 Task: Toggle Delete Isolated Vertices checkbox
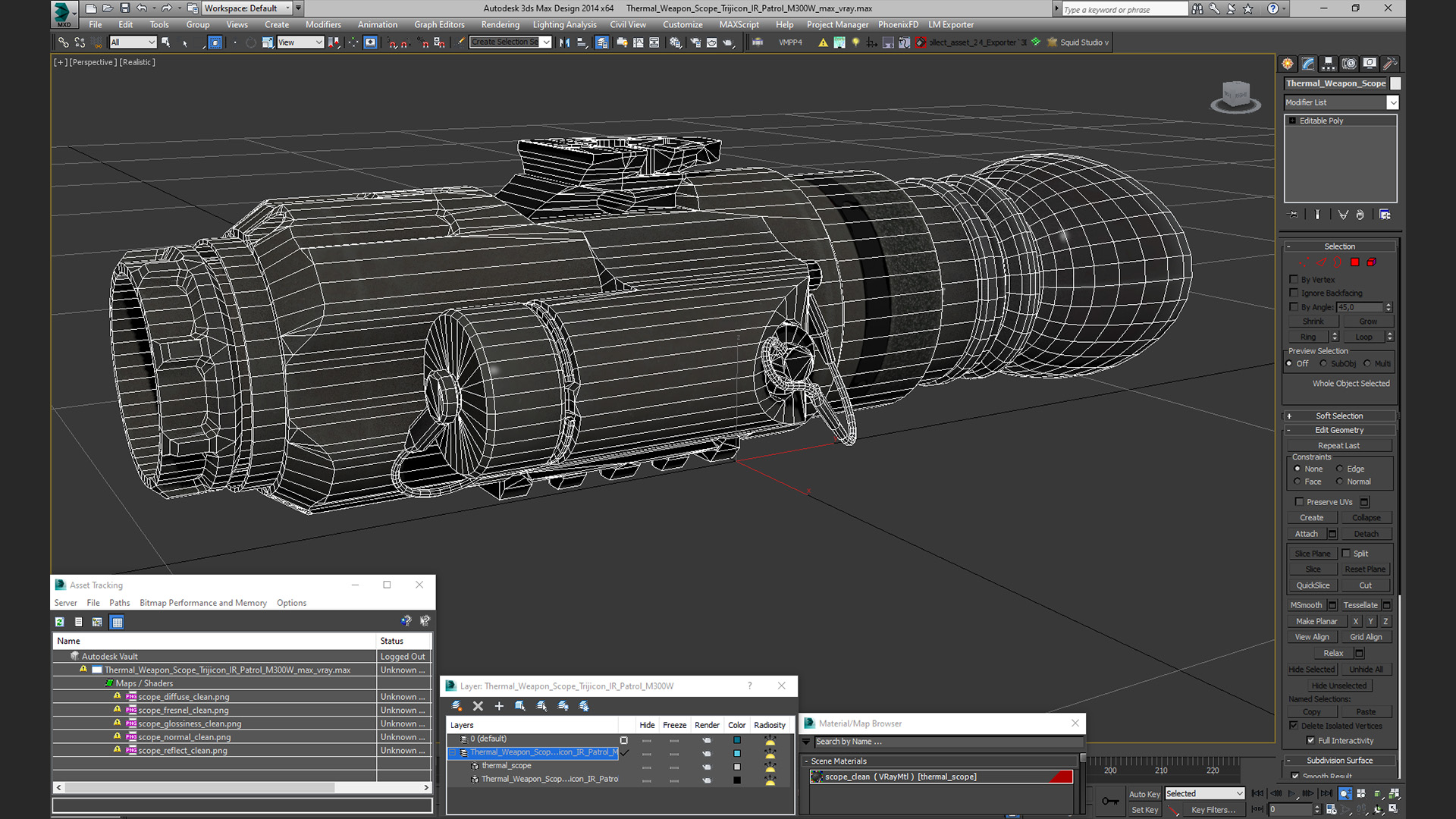pos(1294,726)
